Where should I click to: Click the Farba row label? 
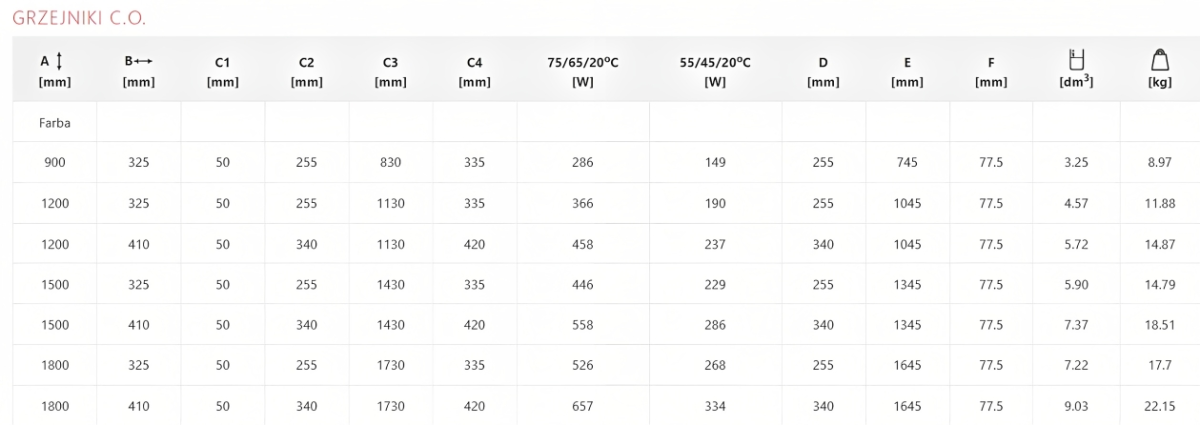point(54,122)
